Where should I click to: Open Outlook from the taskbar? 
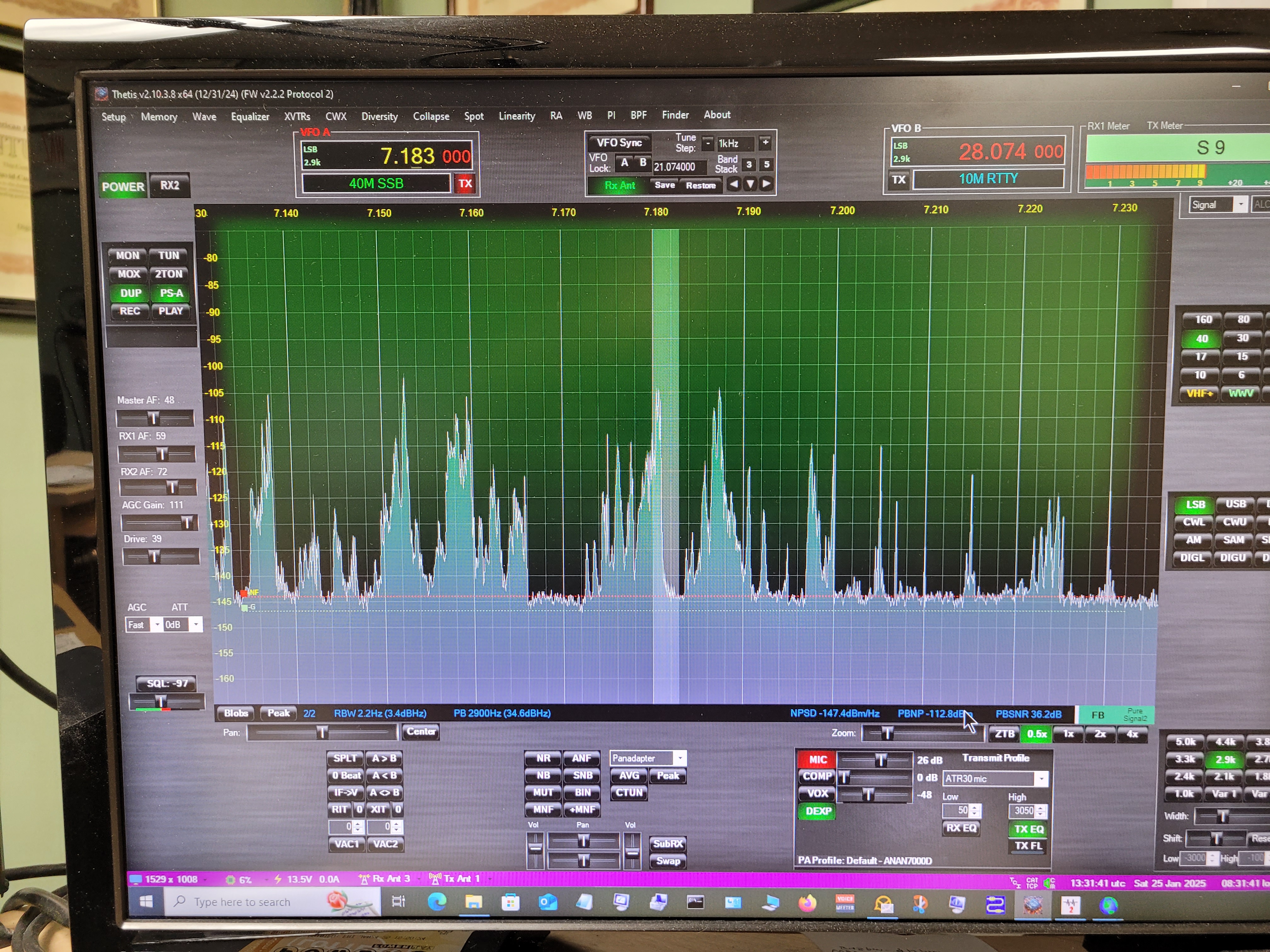pos(547,903)
